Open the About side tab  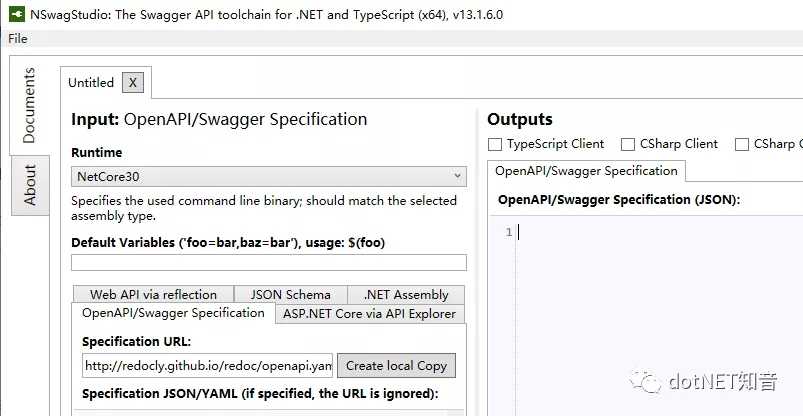coord(30,185)
